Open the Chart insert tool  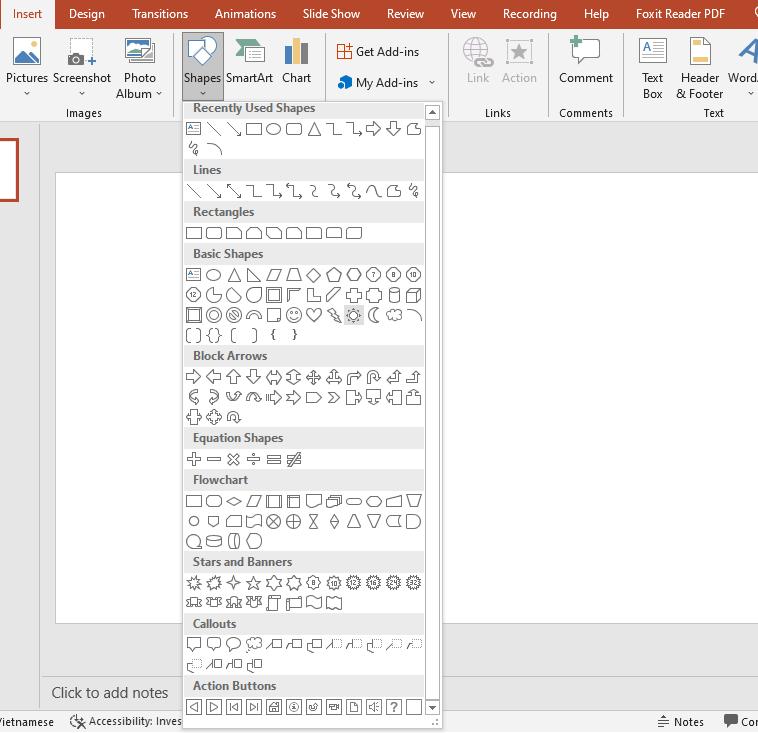click(x=296, y=62)
